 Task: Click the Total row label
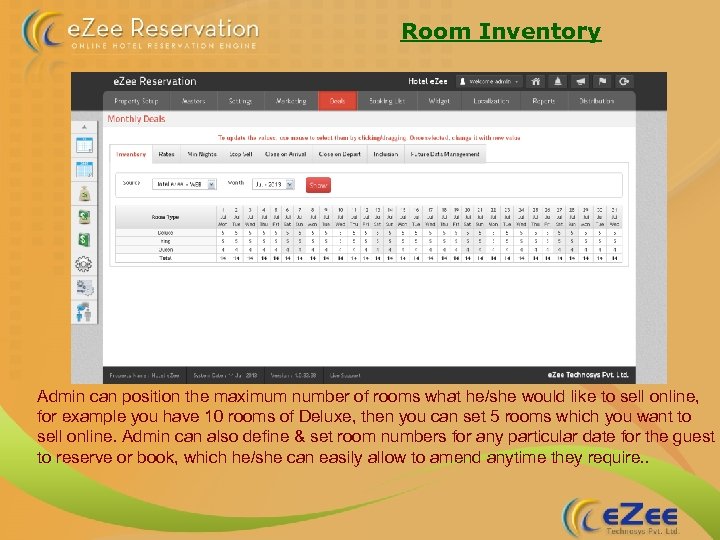pyautogui.click(x=165, y=258)
